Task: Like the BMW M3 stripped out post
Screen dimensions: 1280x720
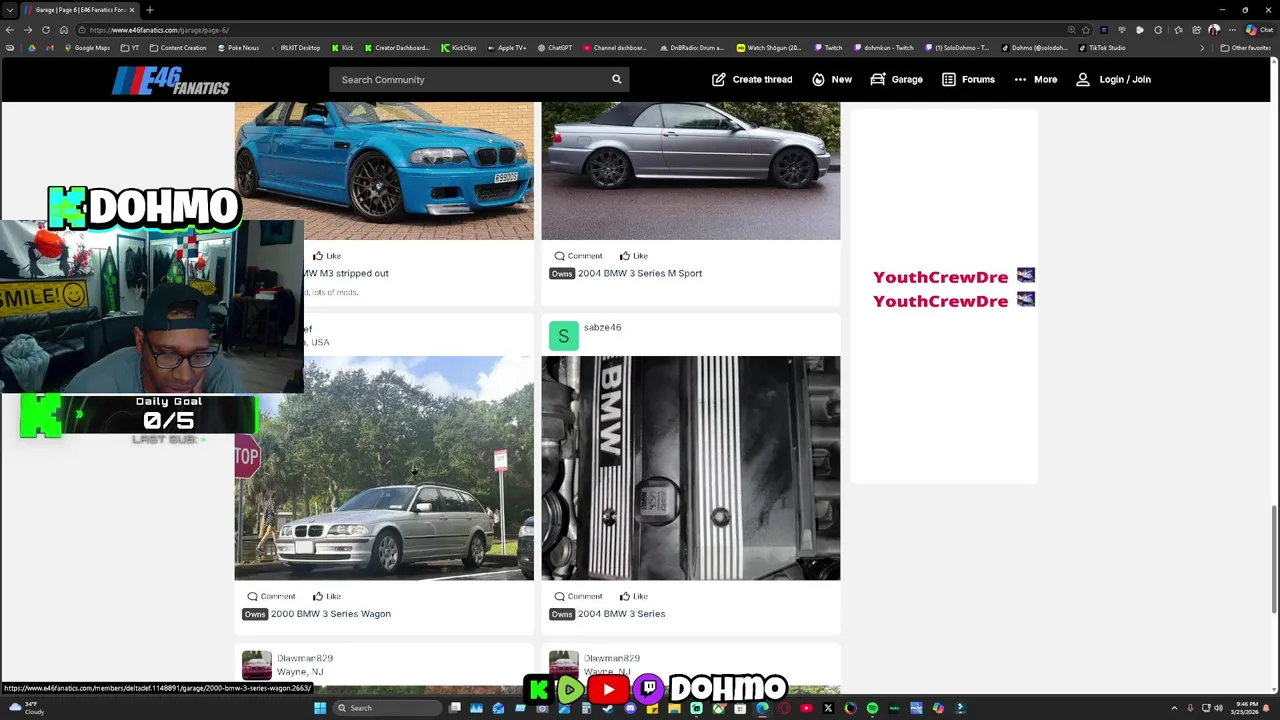Action: 326,256
